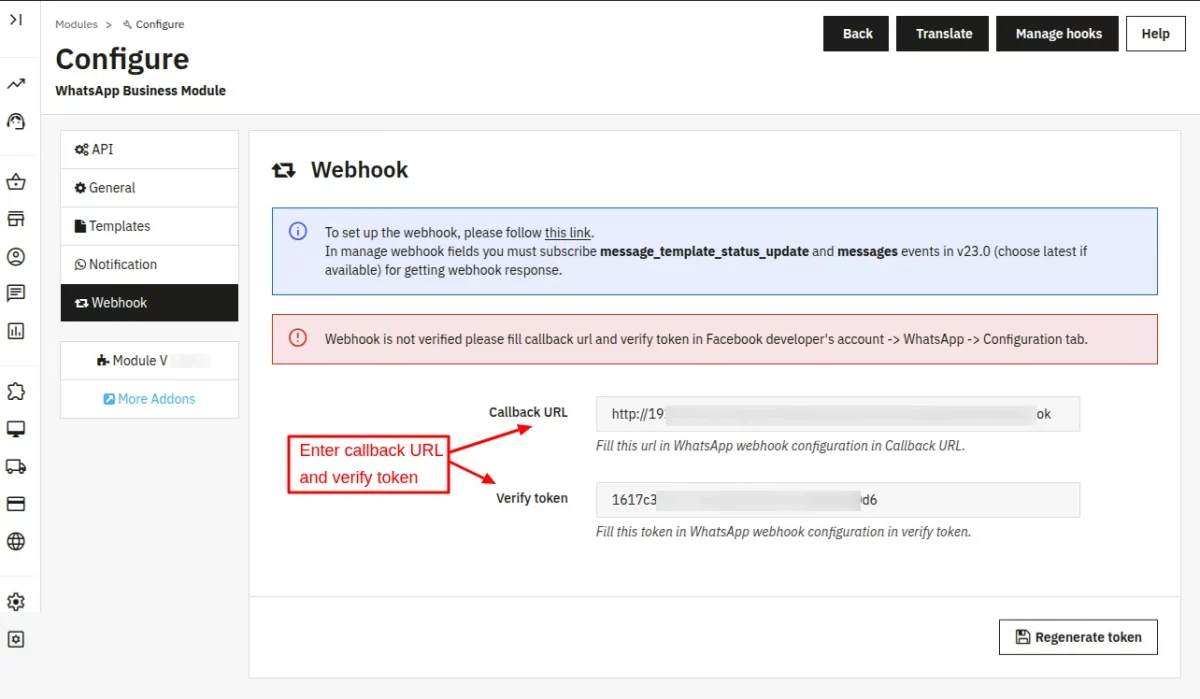This screenshot has height=699, width=1200.
Task: Click the Manage hooks button
Action: pos(1057,33)
